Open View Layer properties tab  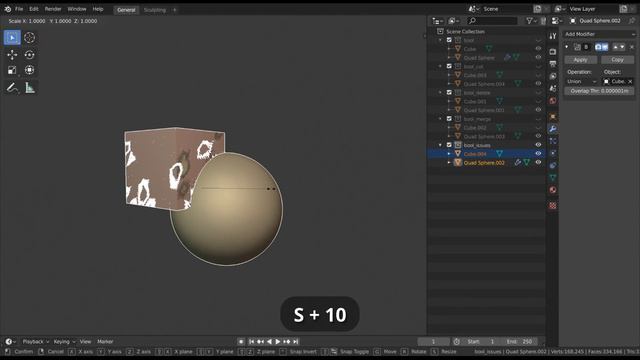[x=553, y=76]
